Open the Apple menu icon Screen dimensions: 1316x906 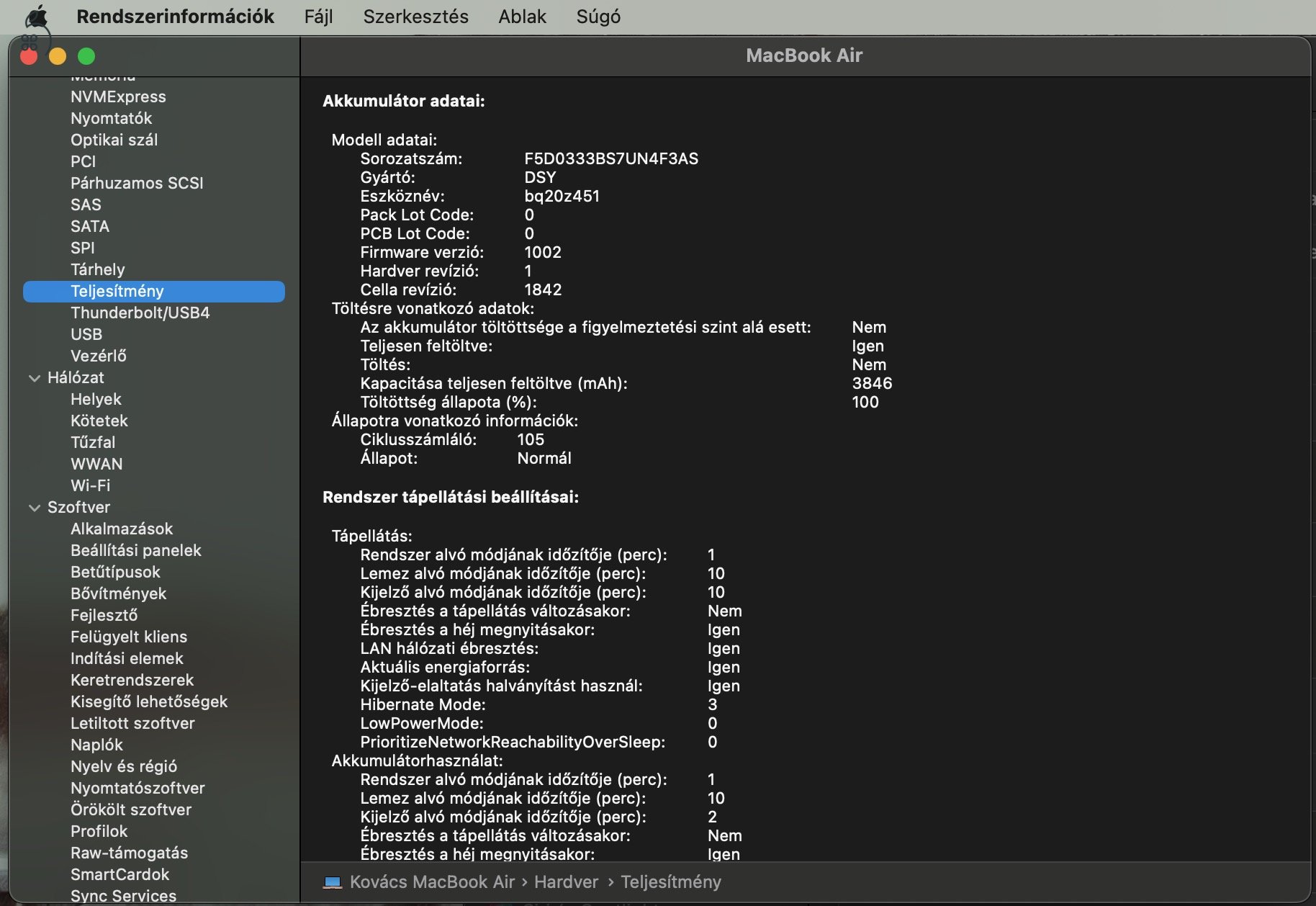(x=37, y=16)
